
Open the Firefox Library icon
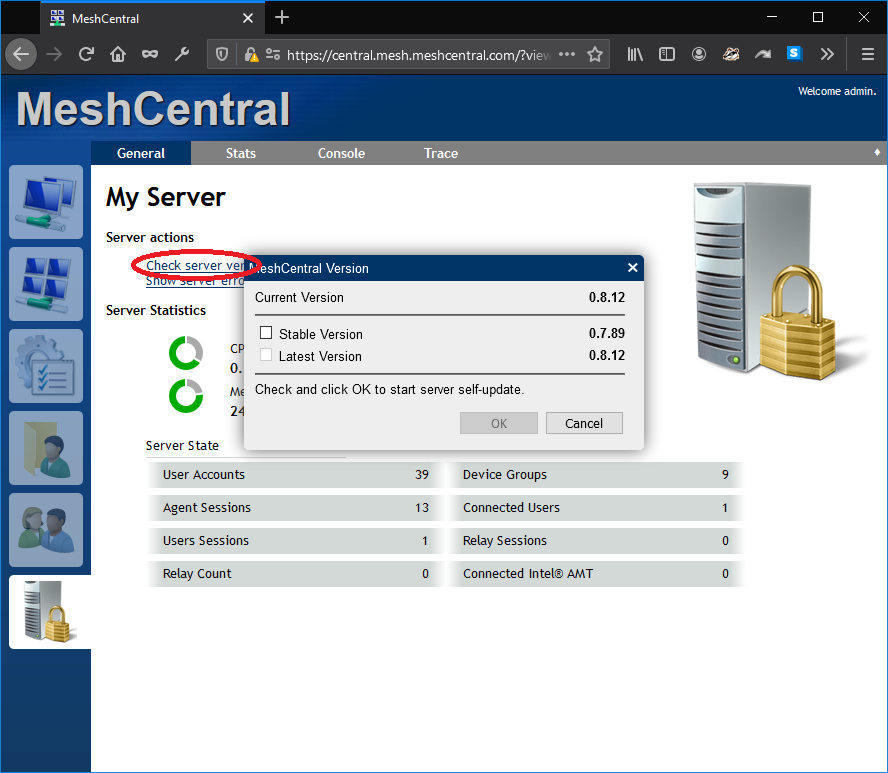(x=635, y=54)
